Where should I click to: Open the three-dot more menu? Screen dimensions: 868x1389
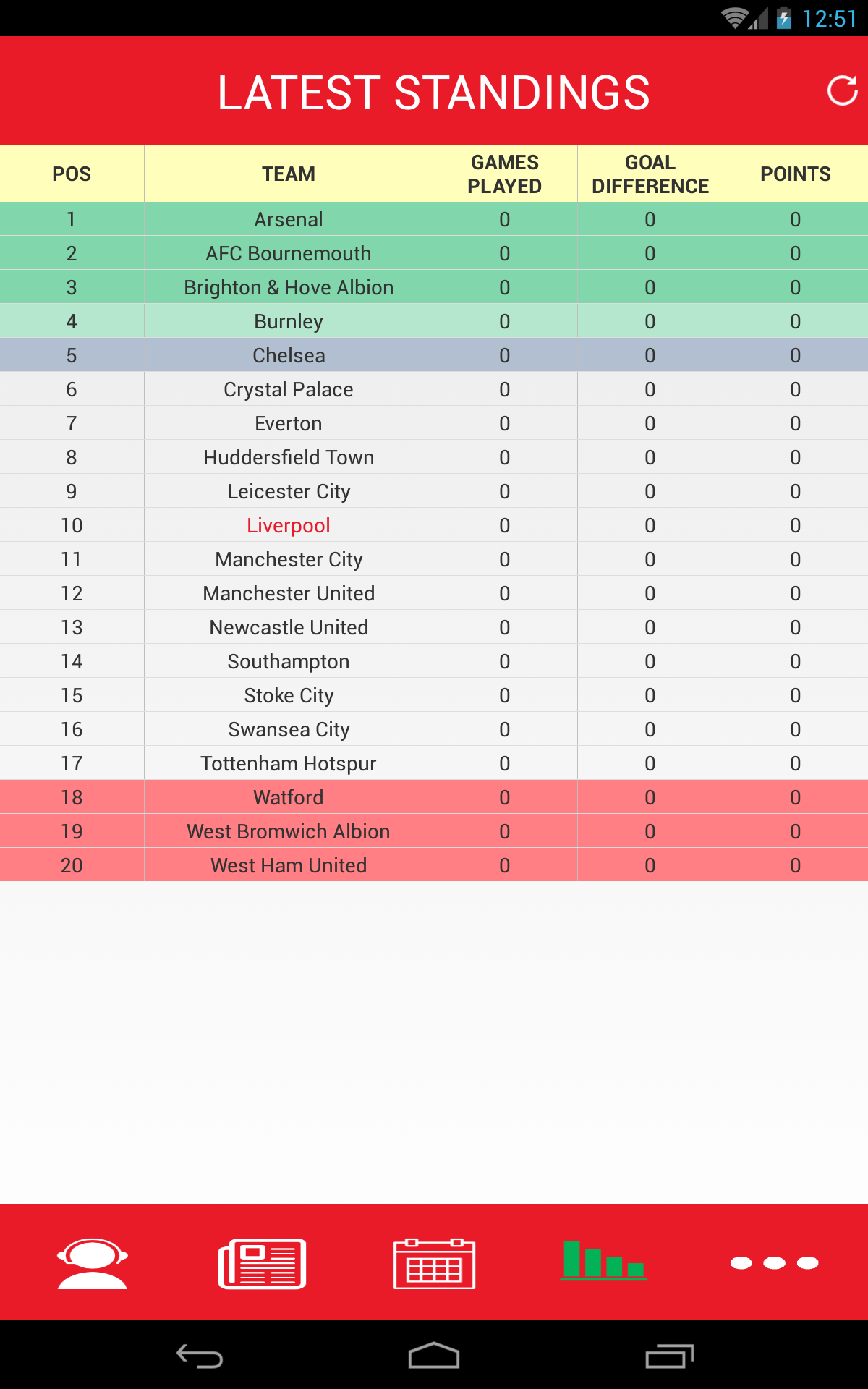(774, 1263)
